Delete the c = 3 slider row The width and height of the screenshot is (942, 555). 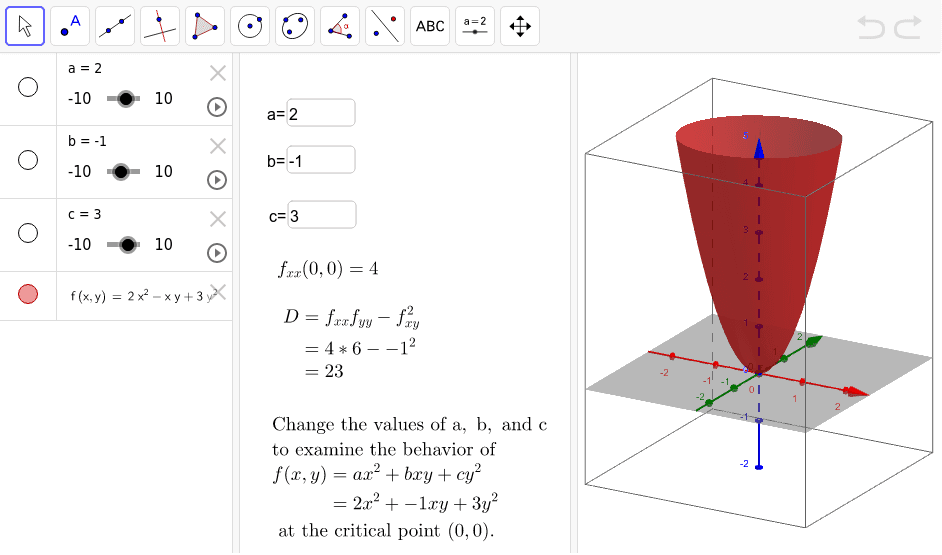(x=217, y=219)
